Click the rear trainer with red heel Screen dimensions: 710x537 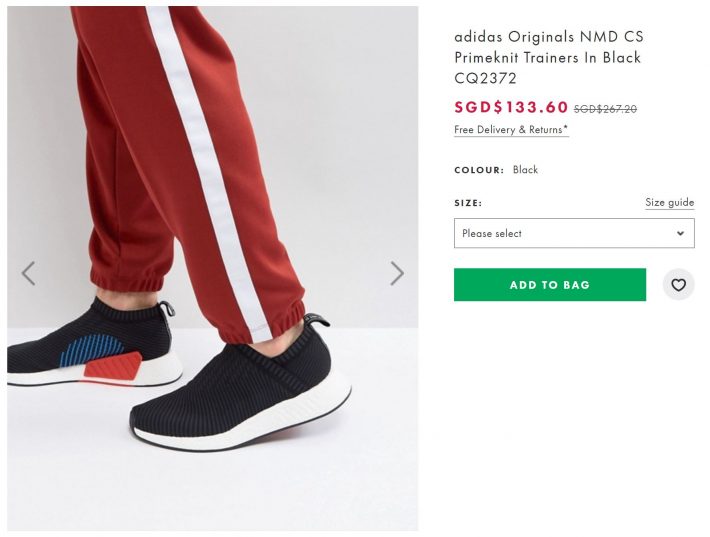(x=80, y=345)
